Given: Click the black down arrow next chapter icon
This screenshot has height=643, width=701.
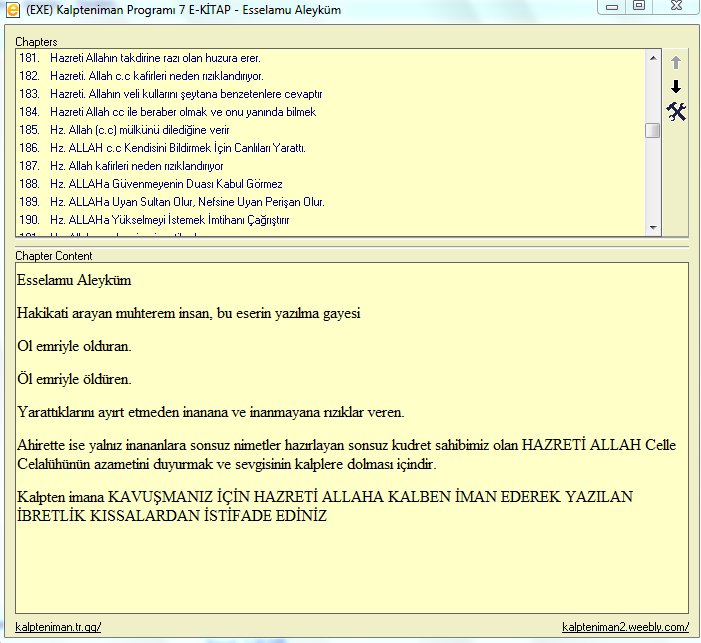Looking at the screenshot, I should coord(676,86).
